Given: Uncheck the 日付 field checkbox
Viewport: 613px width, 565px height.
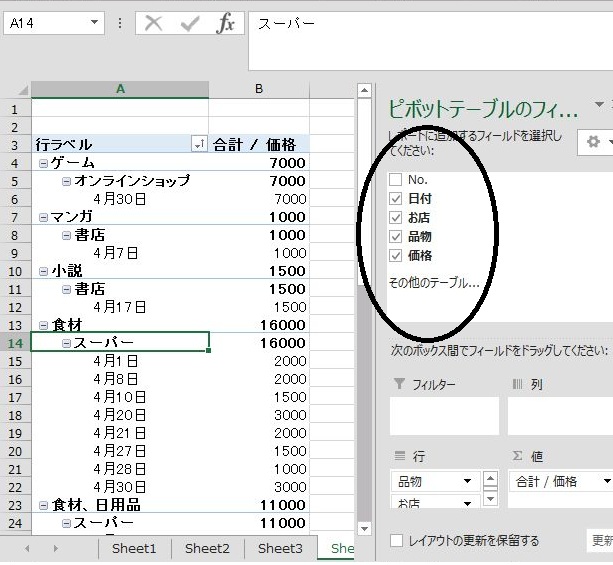Looking at the screenshot, I should click(x=396, y=198).
